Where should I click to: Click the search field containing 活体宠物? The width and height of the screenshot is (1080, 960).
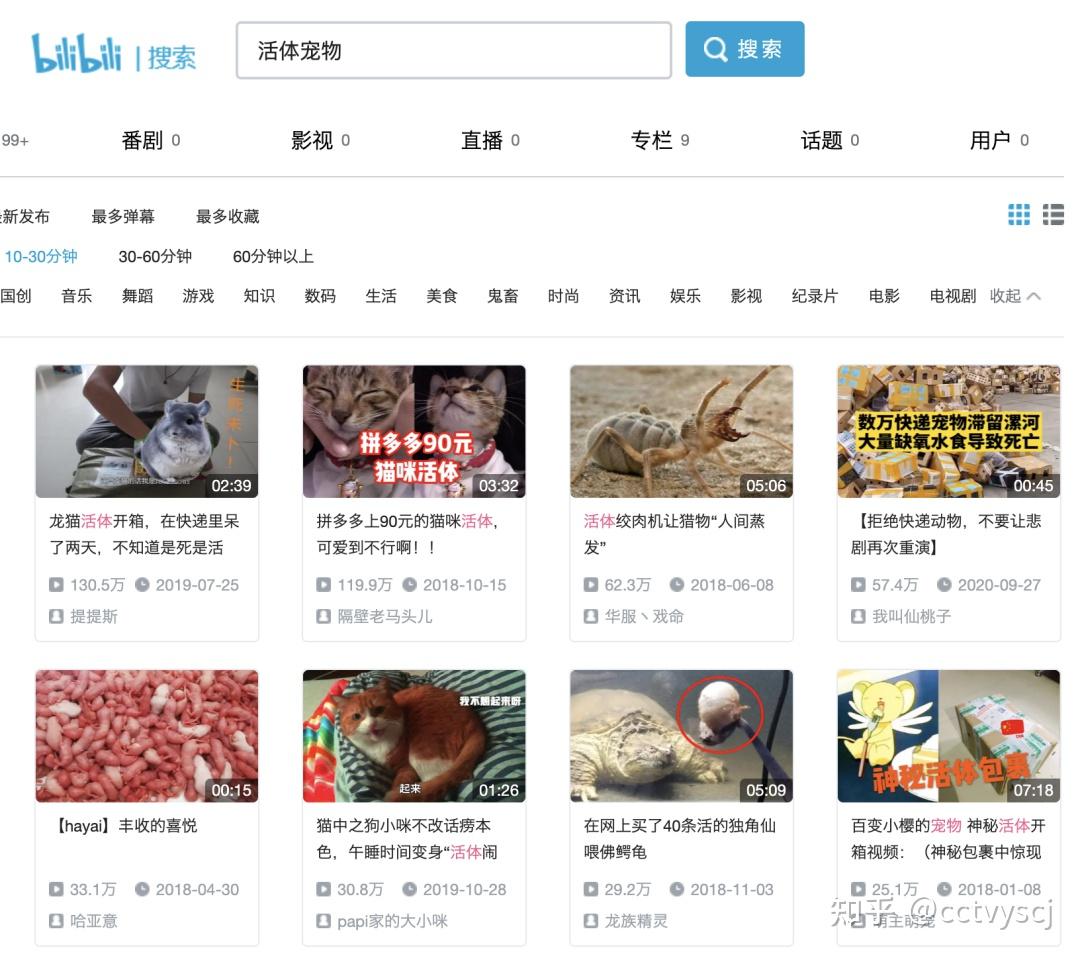click(454, 50)
